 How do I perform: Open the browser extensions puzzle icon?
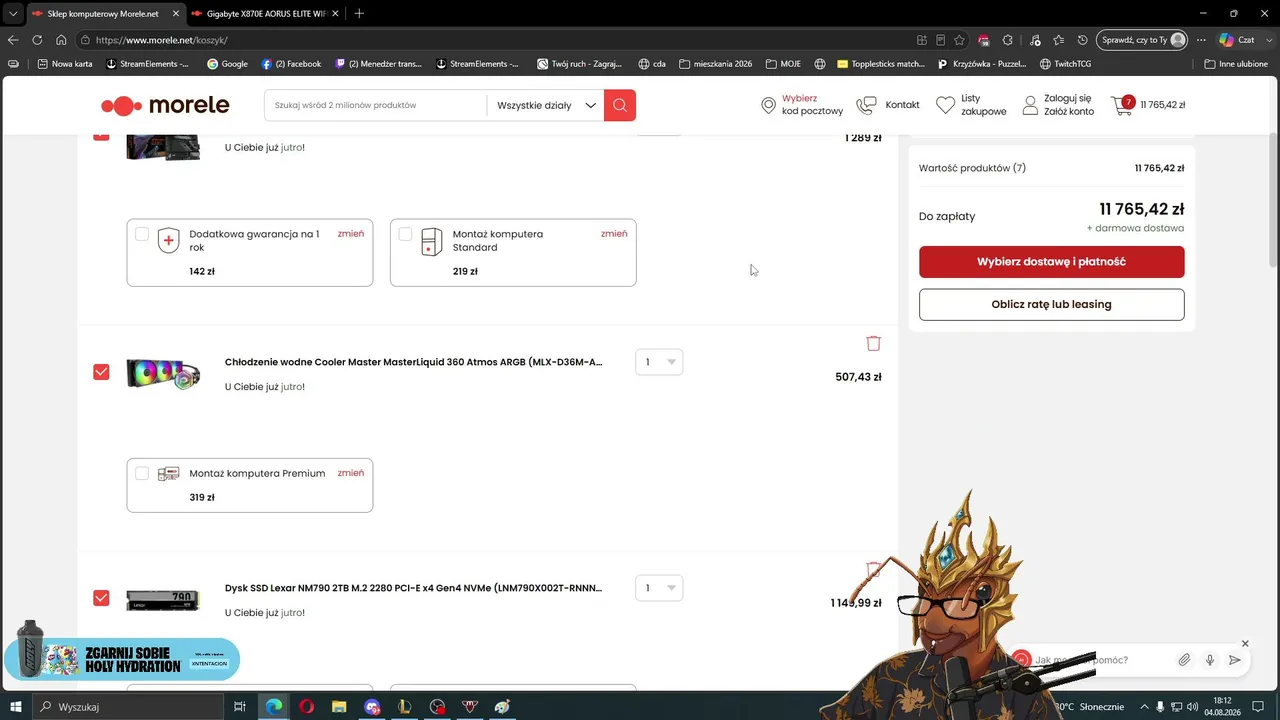[1008, 40]
